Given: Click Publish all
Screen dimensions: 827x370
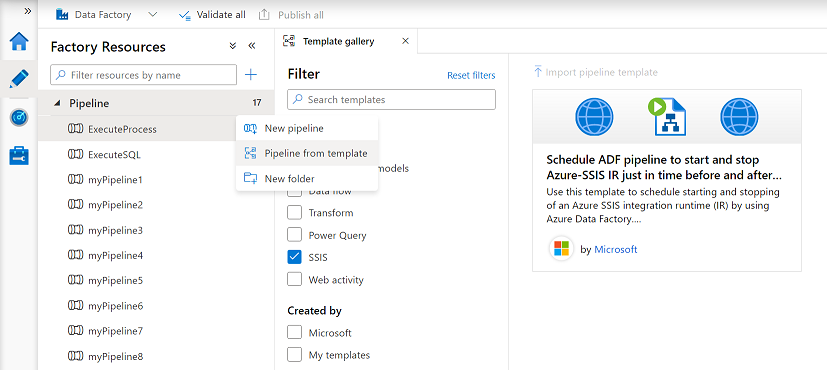Looking at the screenshot, I should 291,15.
